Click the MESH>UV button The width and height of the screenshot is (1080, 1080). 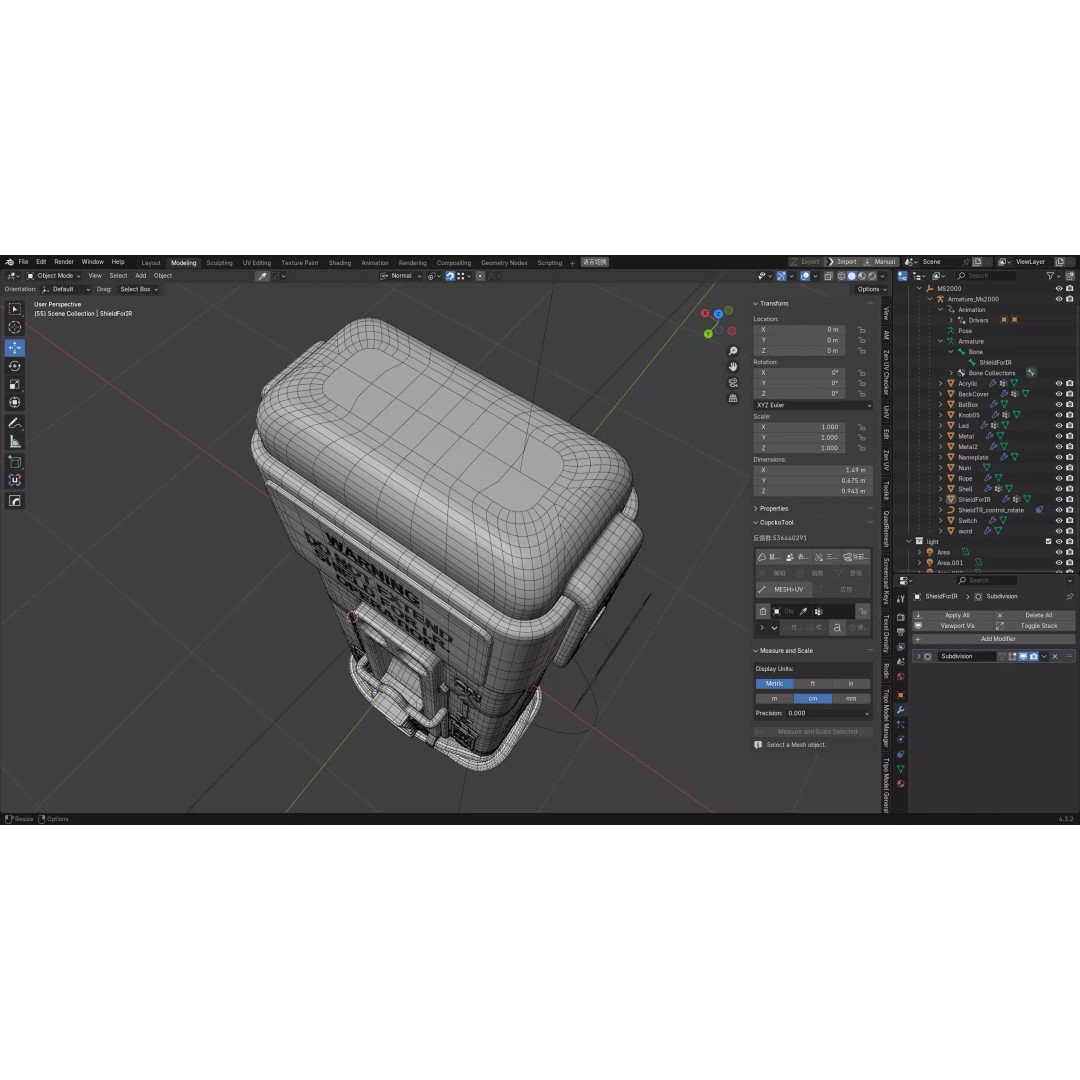click(784, 590)
